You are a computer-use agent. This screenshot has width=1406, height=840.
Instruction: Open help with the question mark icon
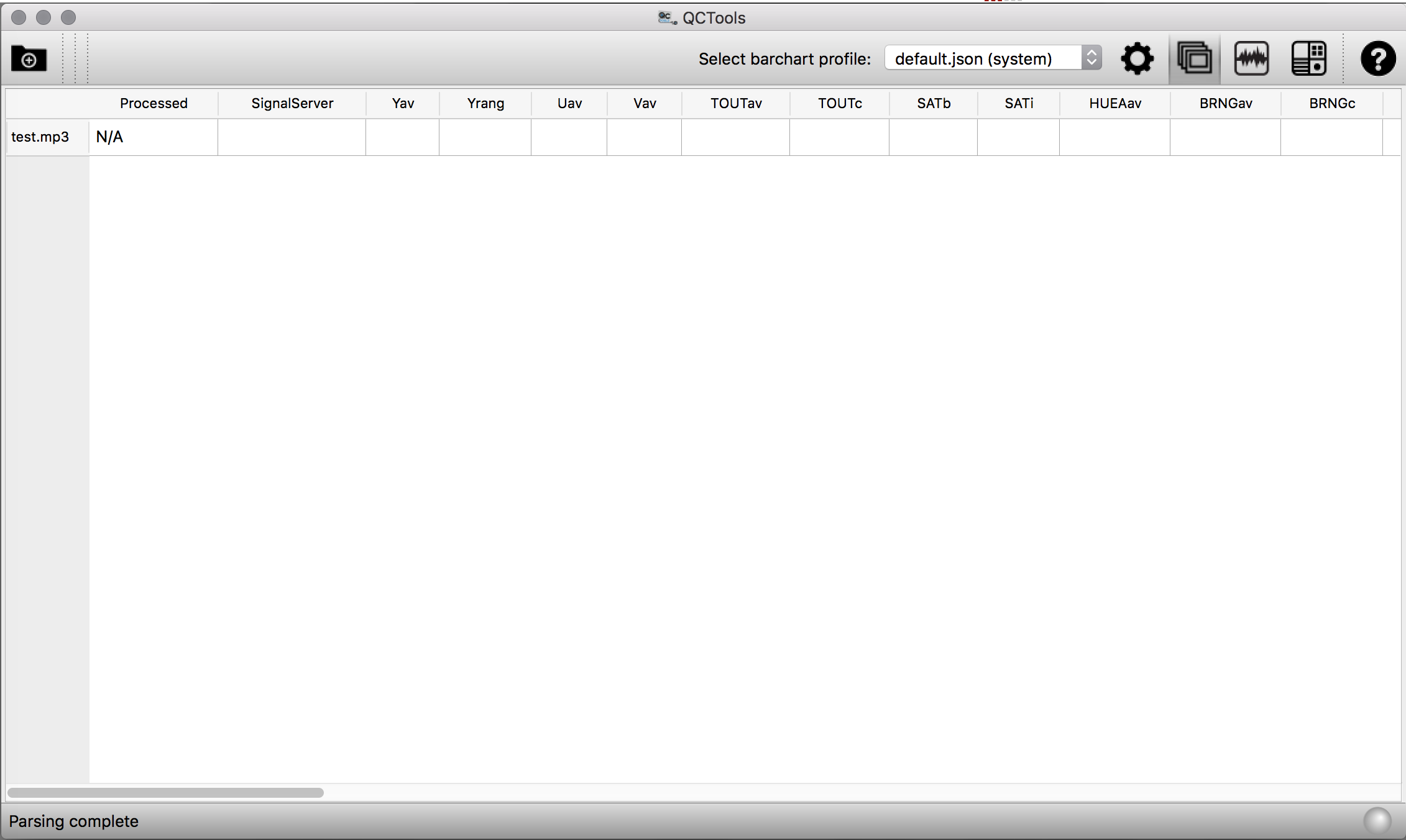(x=1377, y=59)
